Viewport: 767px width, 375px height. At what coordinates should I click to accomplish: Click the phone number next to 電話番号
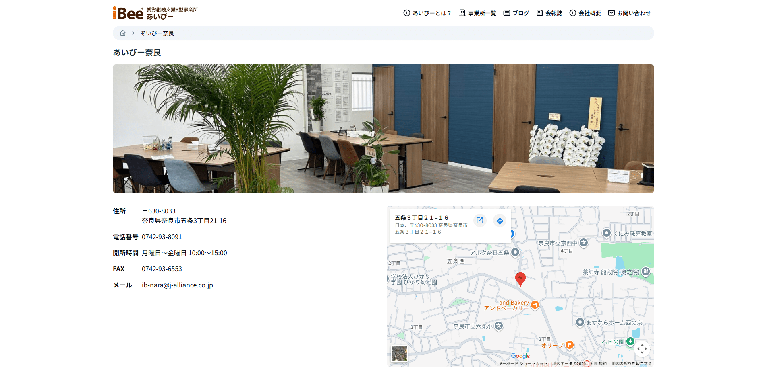tap(161, 237)
